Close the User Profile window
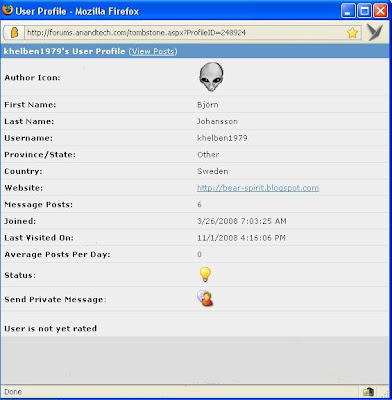392x400 pixels. coord(380,11)
